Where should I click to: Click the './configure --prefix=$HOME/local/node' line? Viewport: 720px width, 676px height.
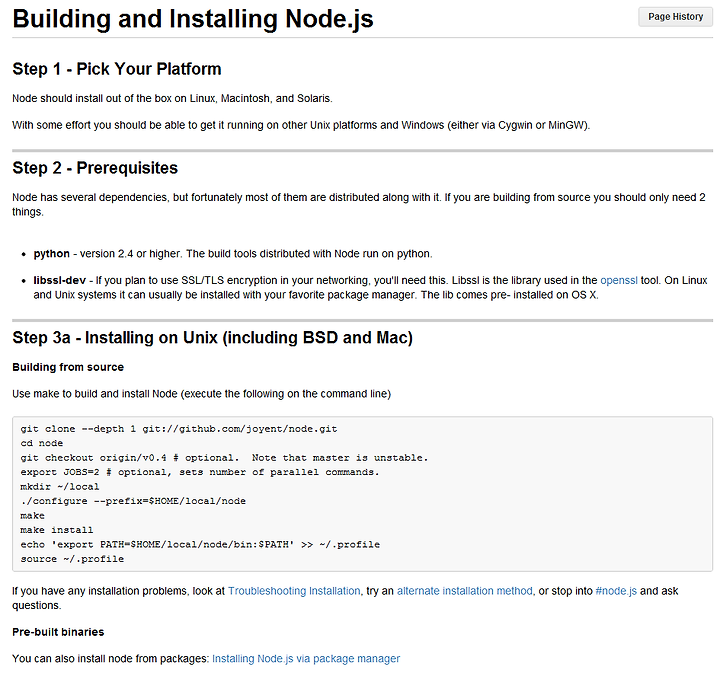[133, 501]
